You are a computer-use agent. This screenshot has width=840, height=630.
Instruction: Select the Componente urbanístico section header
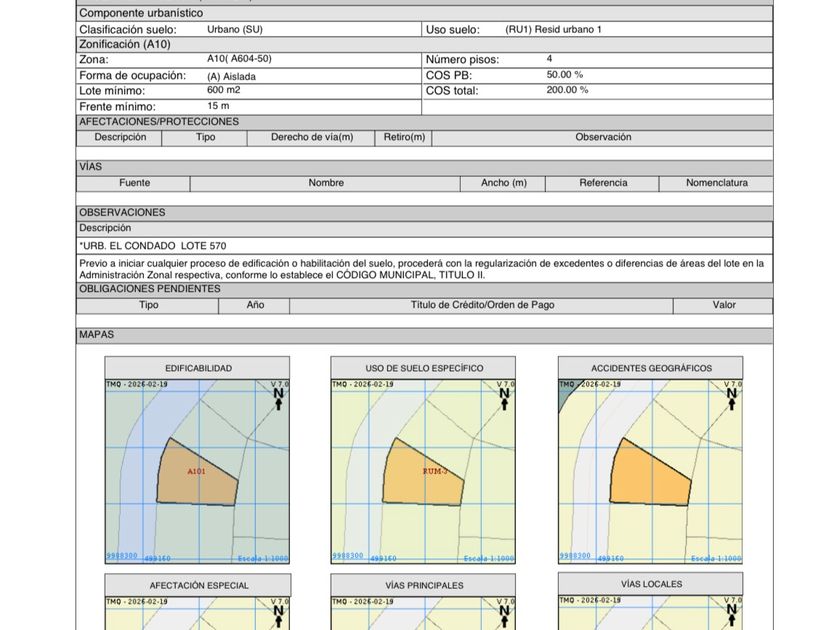click(424, 13)
